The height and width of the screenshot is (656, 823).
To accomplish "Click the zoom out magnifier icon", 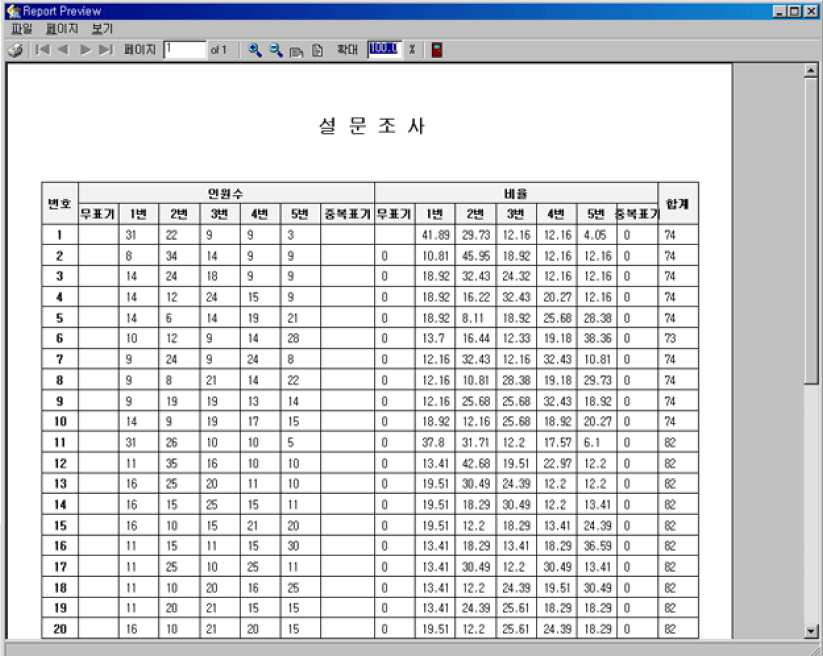I will [x=276, y=50].
